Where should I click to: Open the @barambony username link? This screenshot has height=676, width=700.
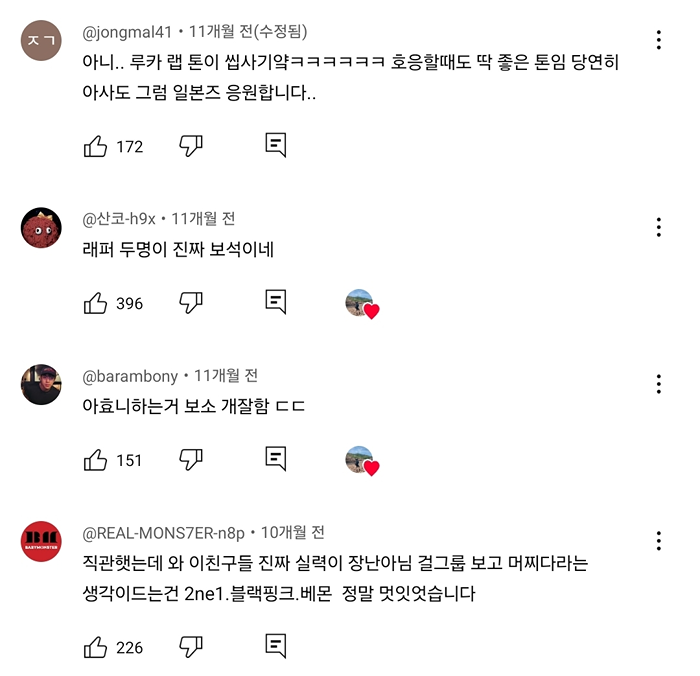tap(130, 376)
